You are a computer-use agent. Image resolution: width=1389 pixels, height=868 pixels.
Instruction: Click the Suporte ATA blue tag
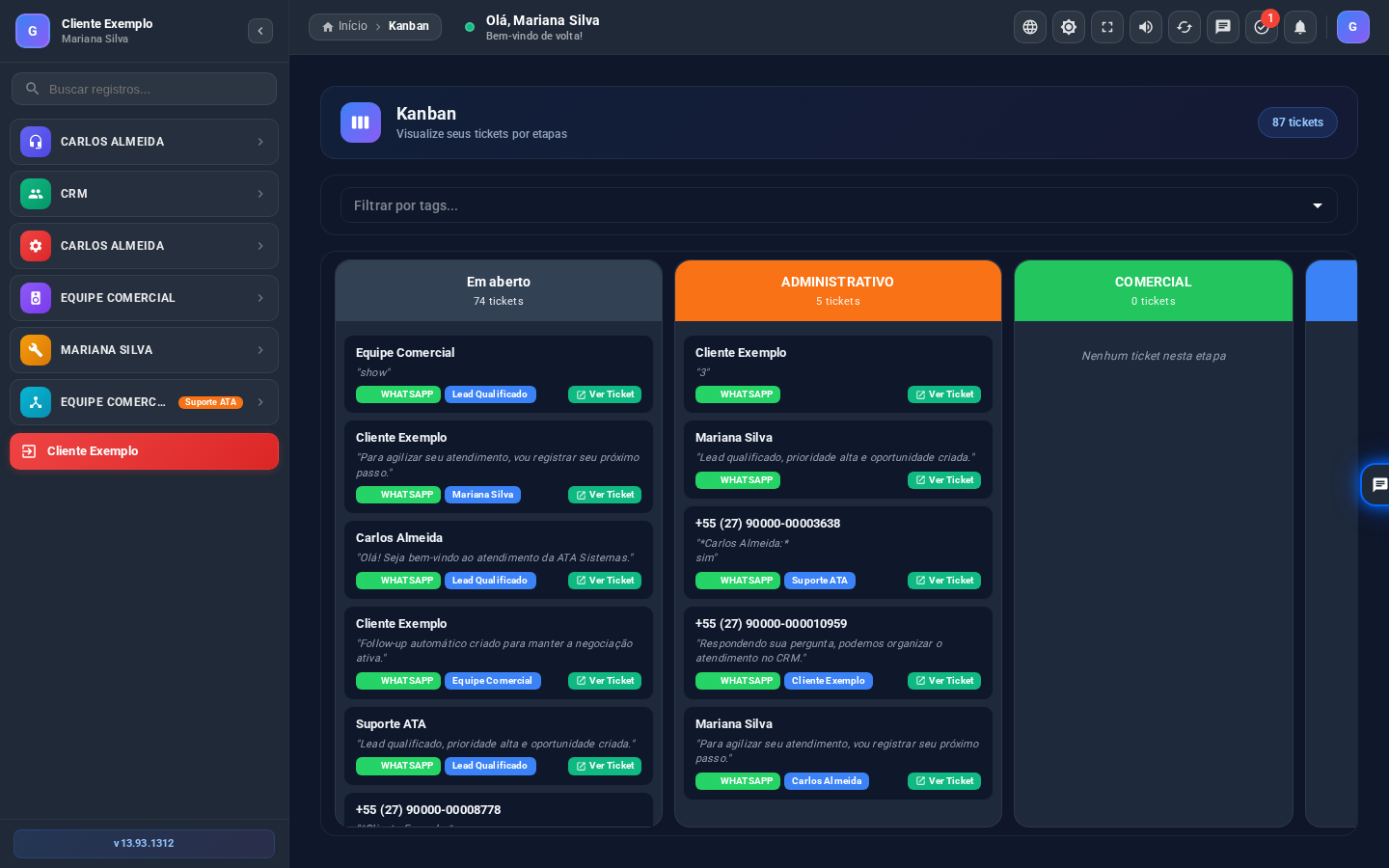[x=820, y=581]
